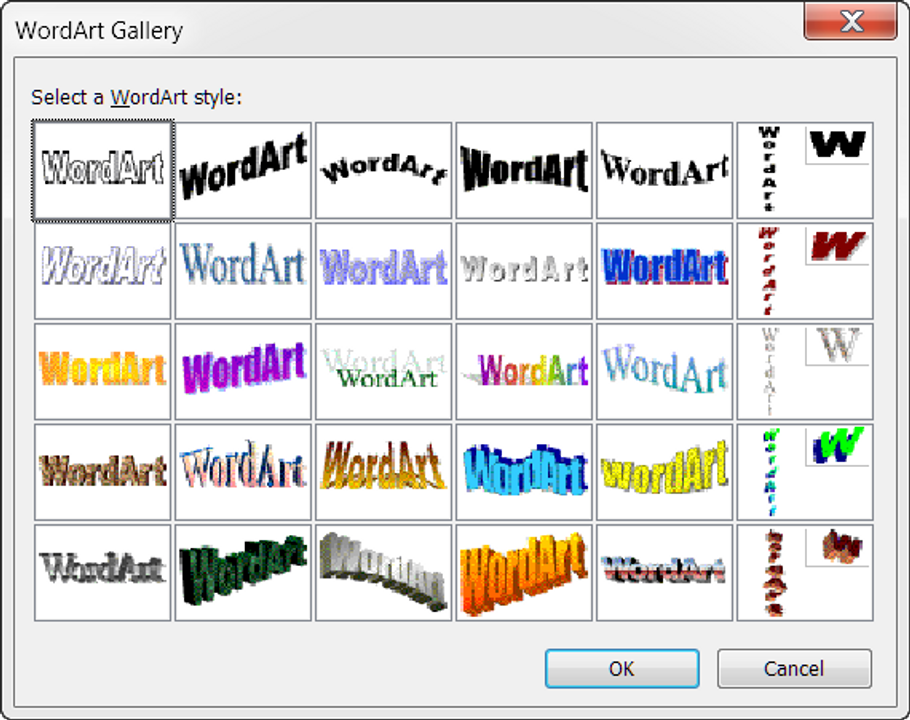910x720 pixels.
Task: Dismiss the dialog with the Cancel button
Action: (x=794, y=668)
